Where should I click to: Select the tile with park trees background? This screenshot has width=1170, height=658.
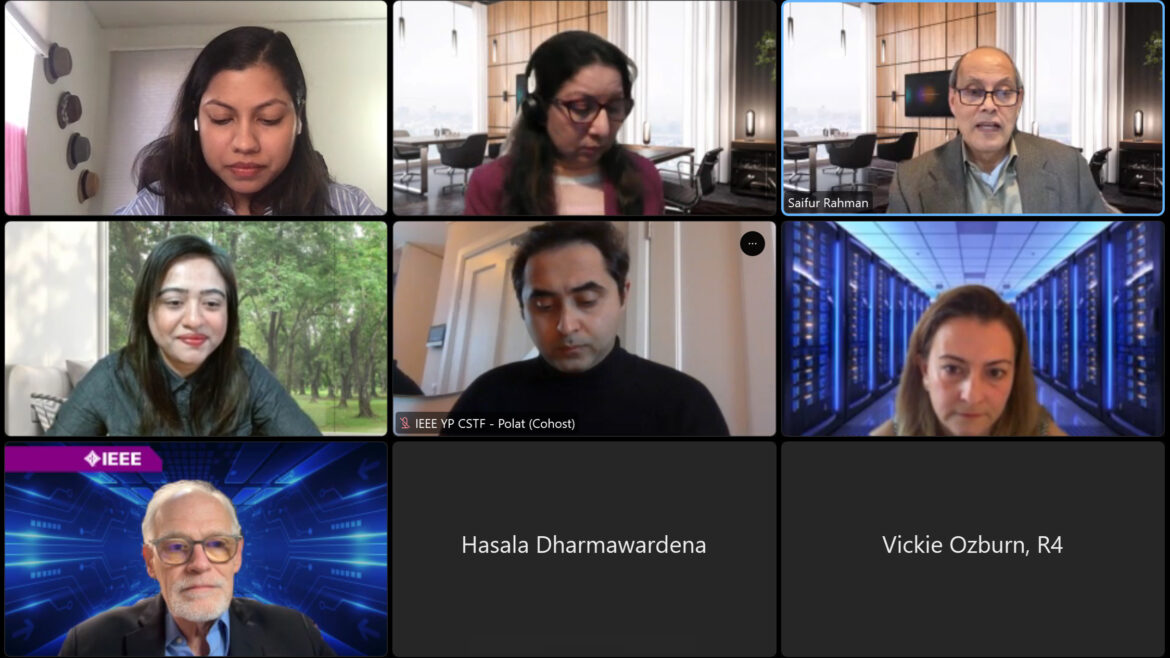tap(196, 328)
